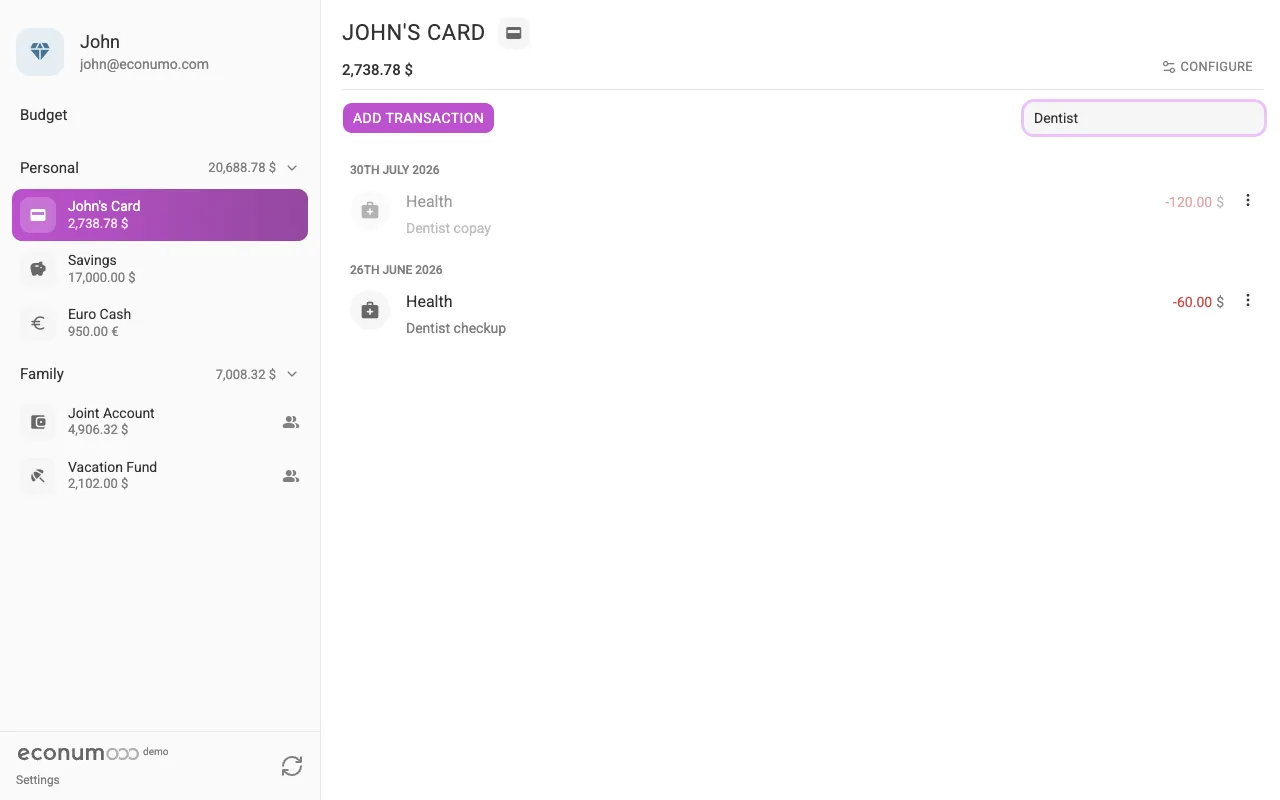
Task: Click the Health icon for Dentist copay
Action: coord(370,211)
